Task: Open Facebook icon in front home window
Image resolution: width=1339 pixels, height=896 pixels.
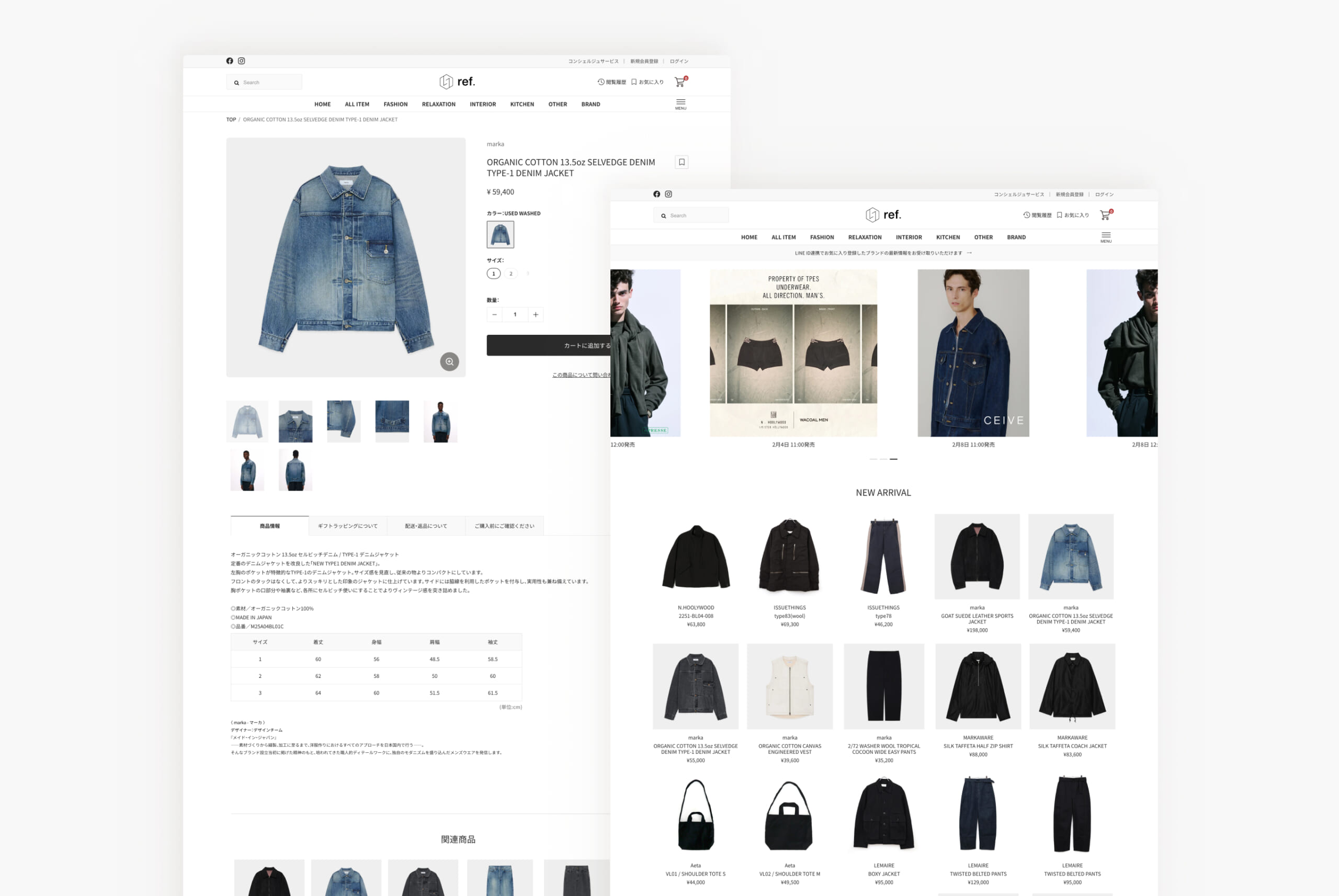Action: click(657, 194)
